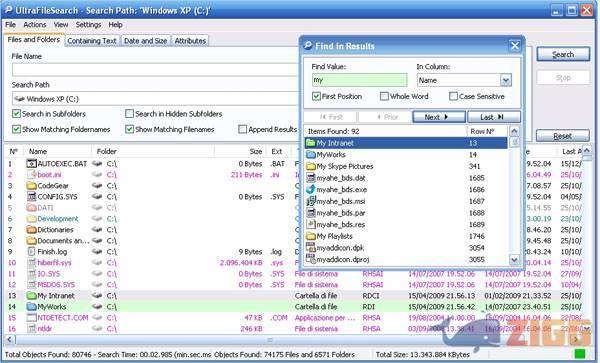Click the find results list scroll down arrow
This screenshot has width=600, height=363.
514,260
